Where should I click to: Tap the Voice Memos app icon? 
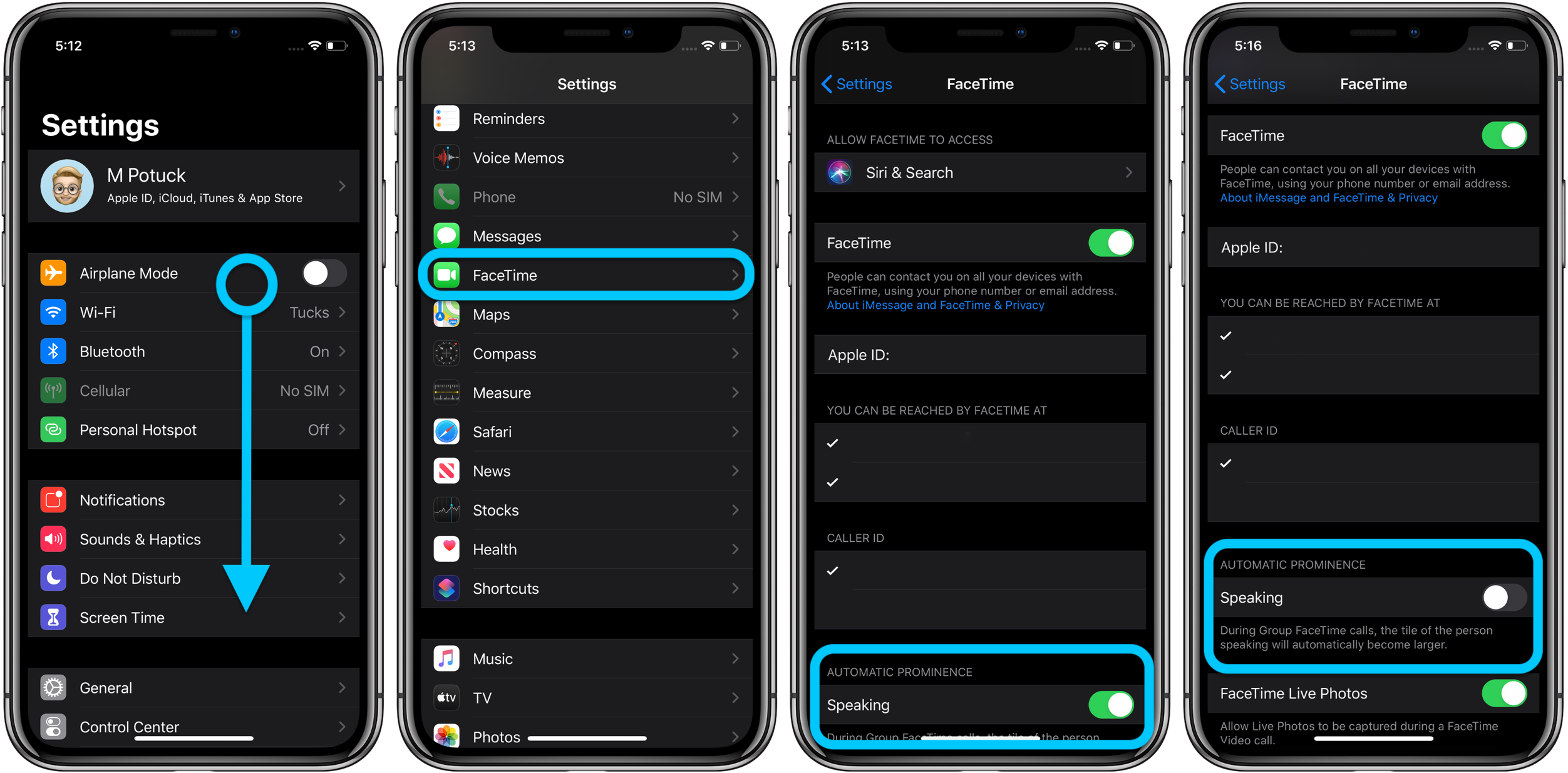[448, 158]
